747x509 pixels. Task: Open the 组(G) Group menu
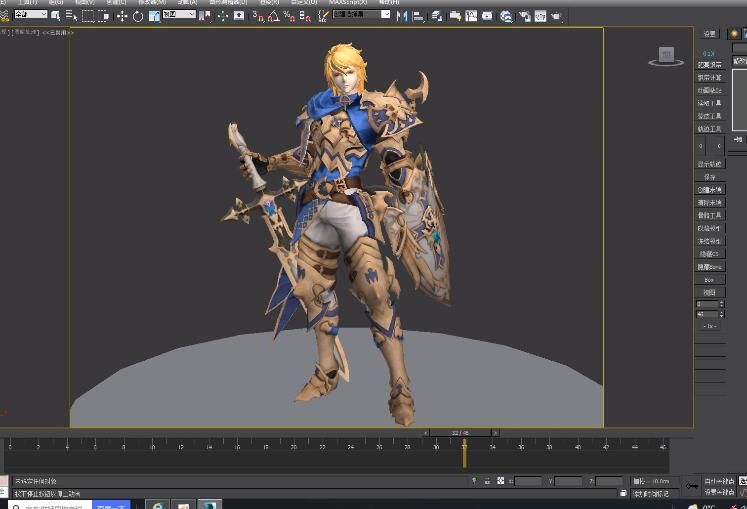pyautogui.click(x=56, y=2)
